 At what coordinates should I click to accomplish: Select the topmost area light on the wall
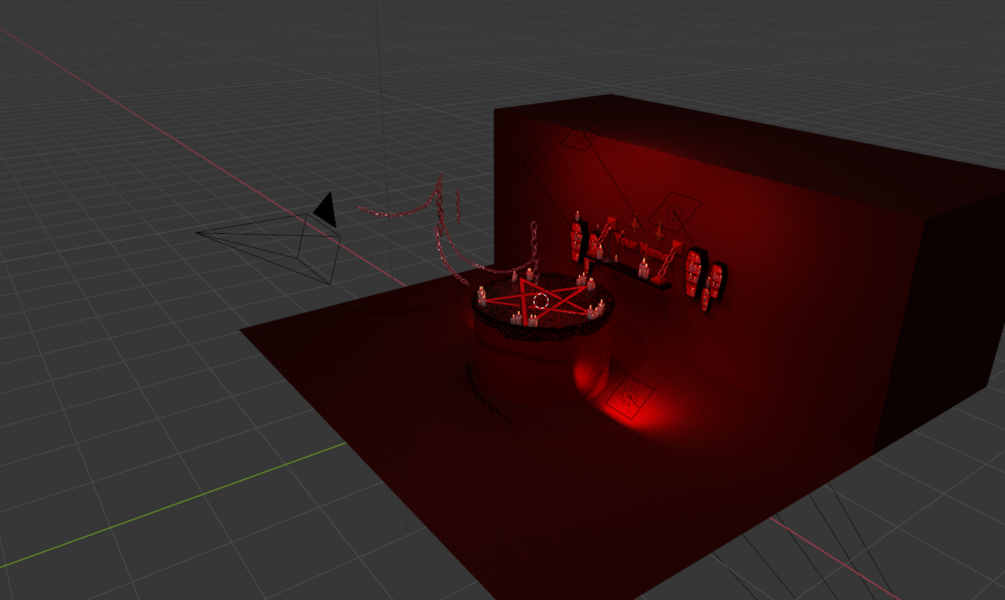(584, 134)
